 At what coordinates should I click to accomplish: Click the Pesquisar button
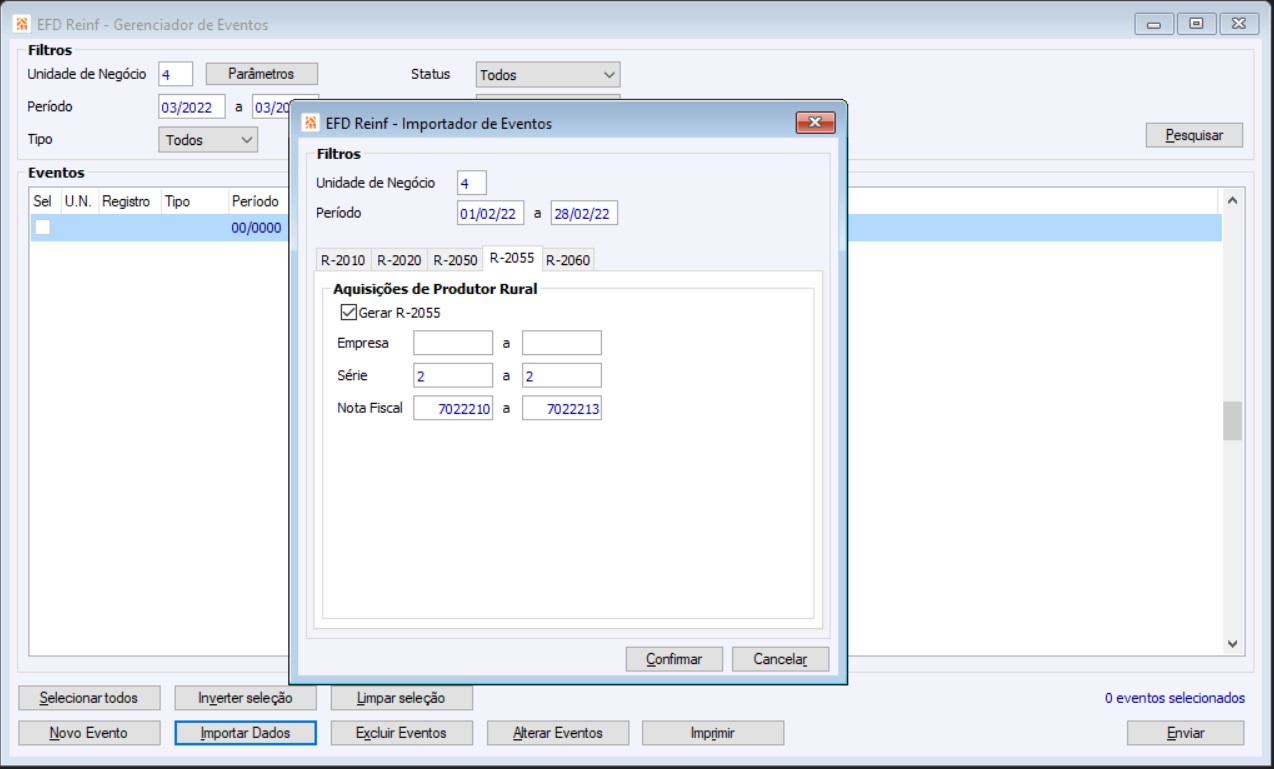point(1194,135)
